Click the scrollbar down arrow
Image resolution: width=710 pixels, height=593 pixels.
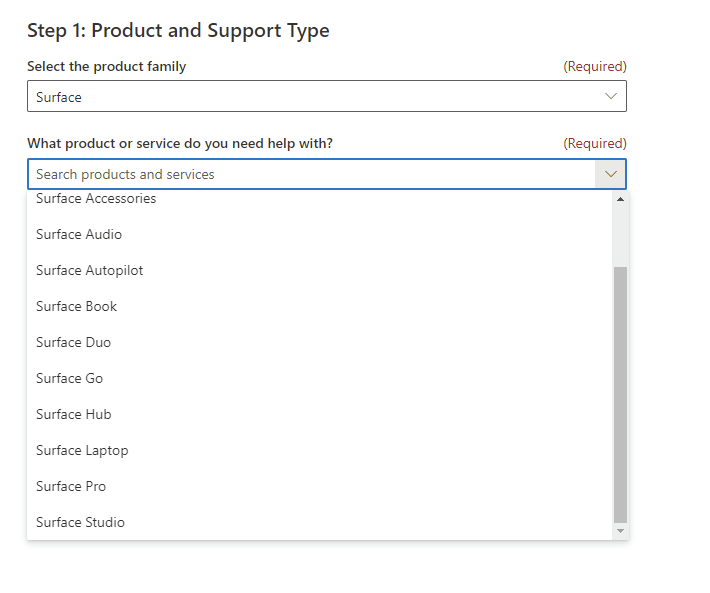(x=620, y=531)
